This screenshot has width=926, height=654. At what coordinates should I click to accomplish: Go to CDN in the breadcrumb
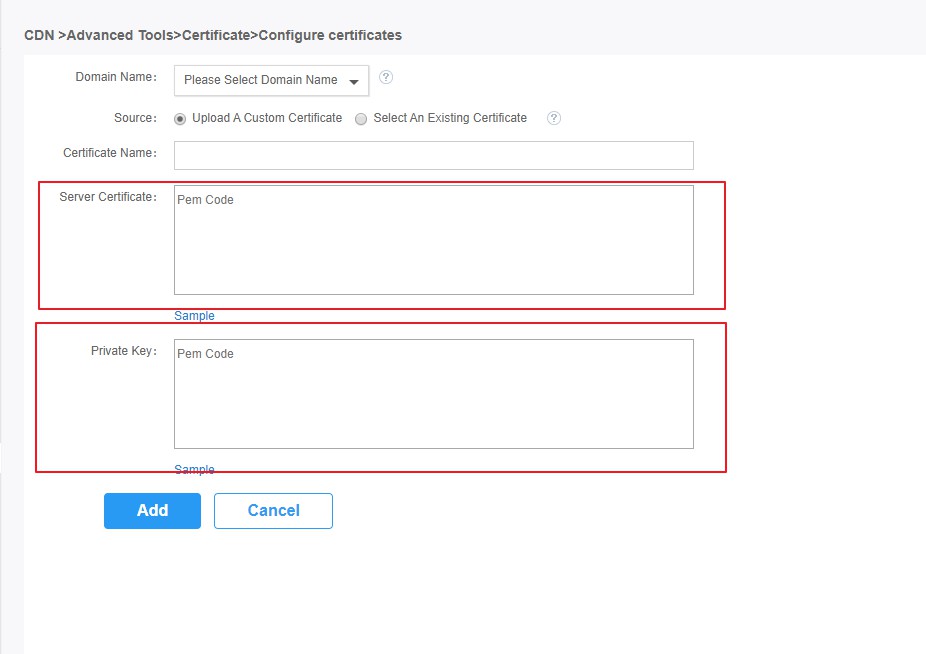coord(38,35)
